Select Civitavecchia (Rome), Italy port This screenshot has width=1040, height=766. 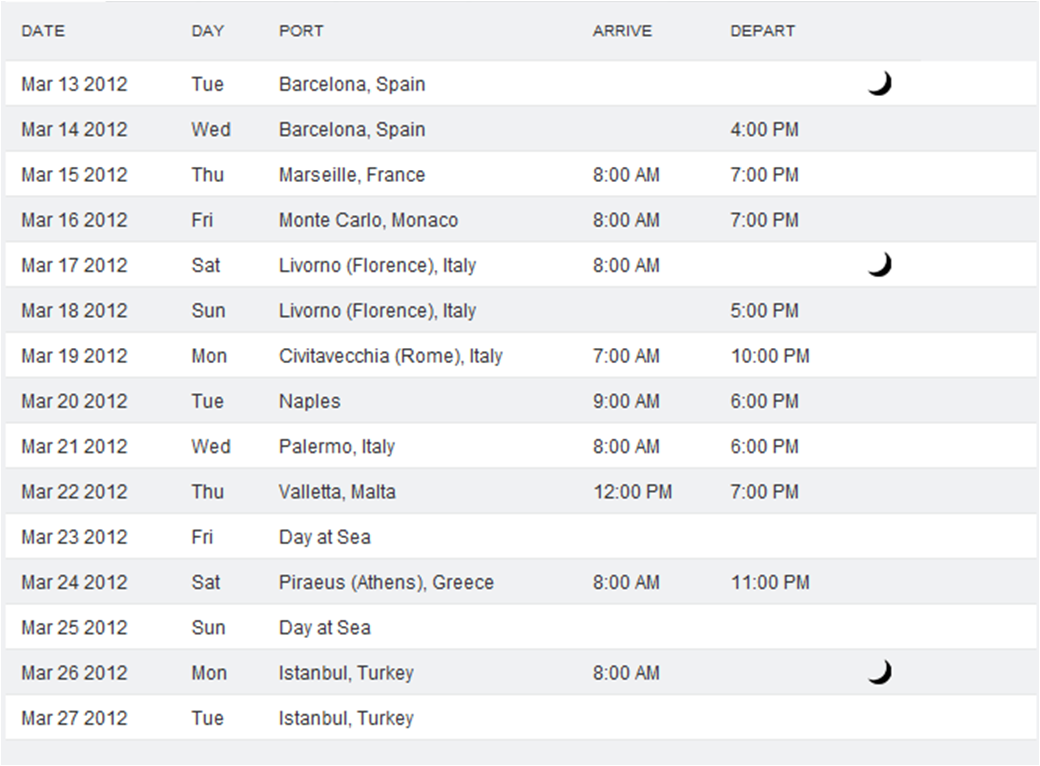click(391, 356)
